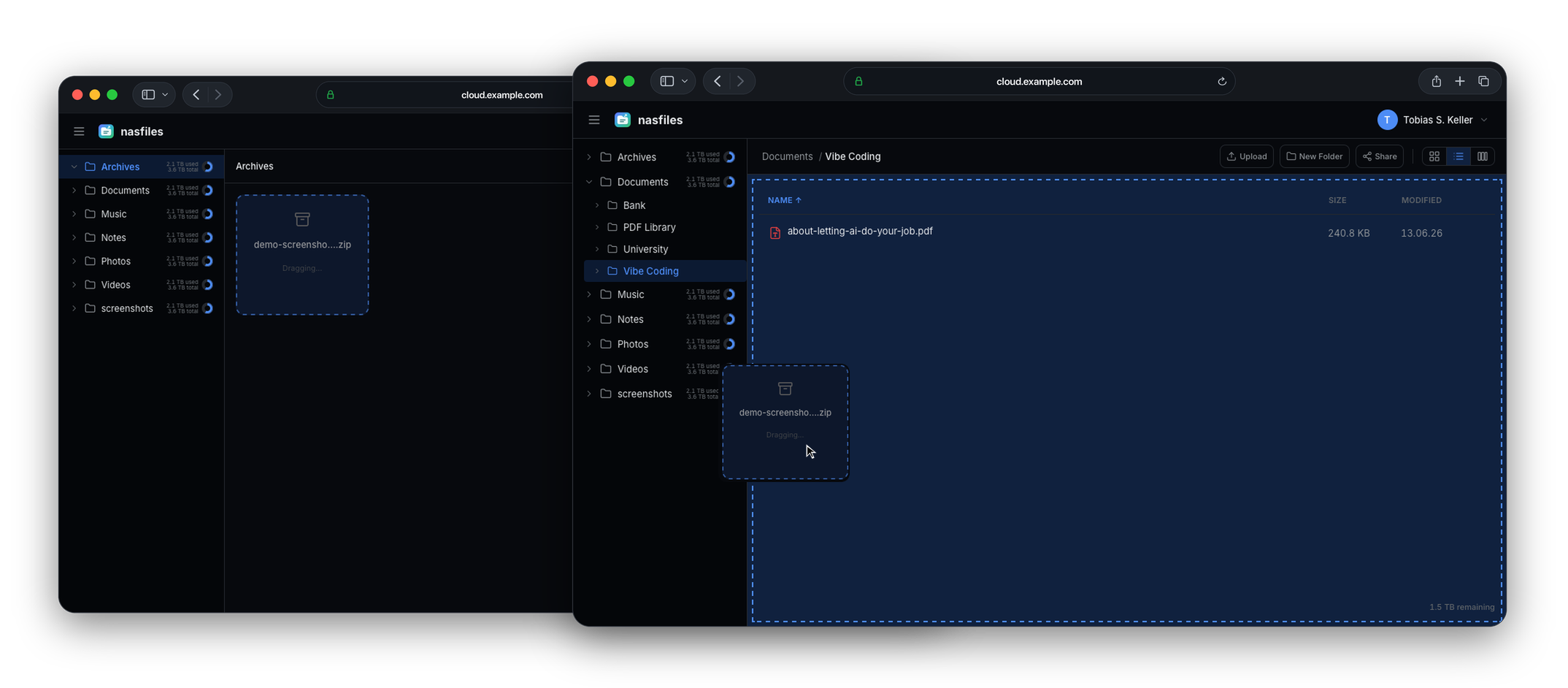The image size is (1568, 688).
Task: Click the 240.8 KB size value
Action: 1348,233
